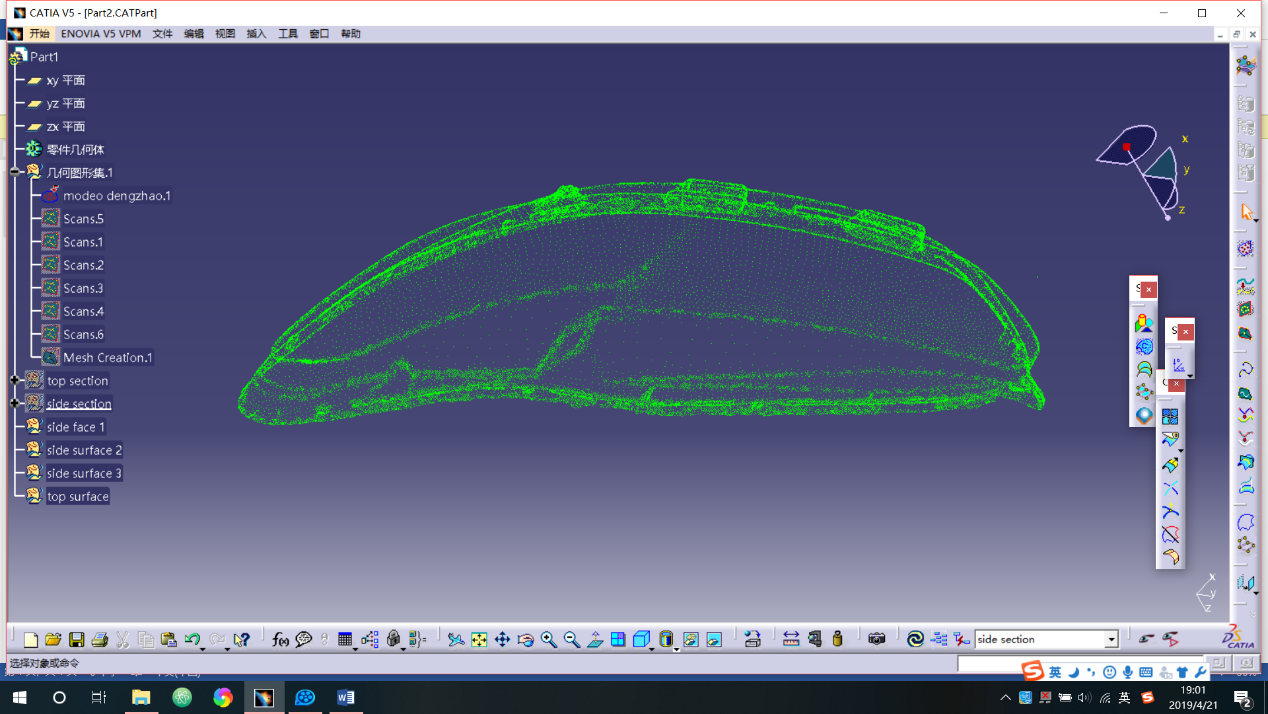Open the 工具 menu
This screenshot has width=1268, height=714.
click(x=288, y=34)
